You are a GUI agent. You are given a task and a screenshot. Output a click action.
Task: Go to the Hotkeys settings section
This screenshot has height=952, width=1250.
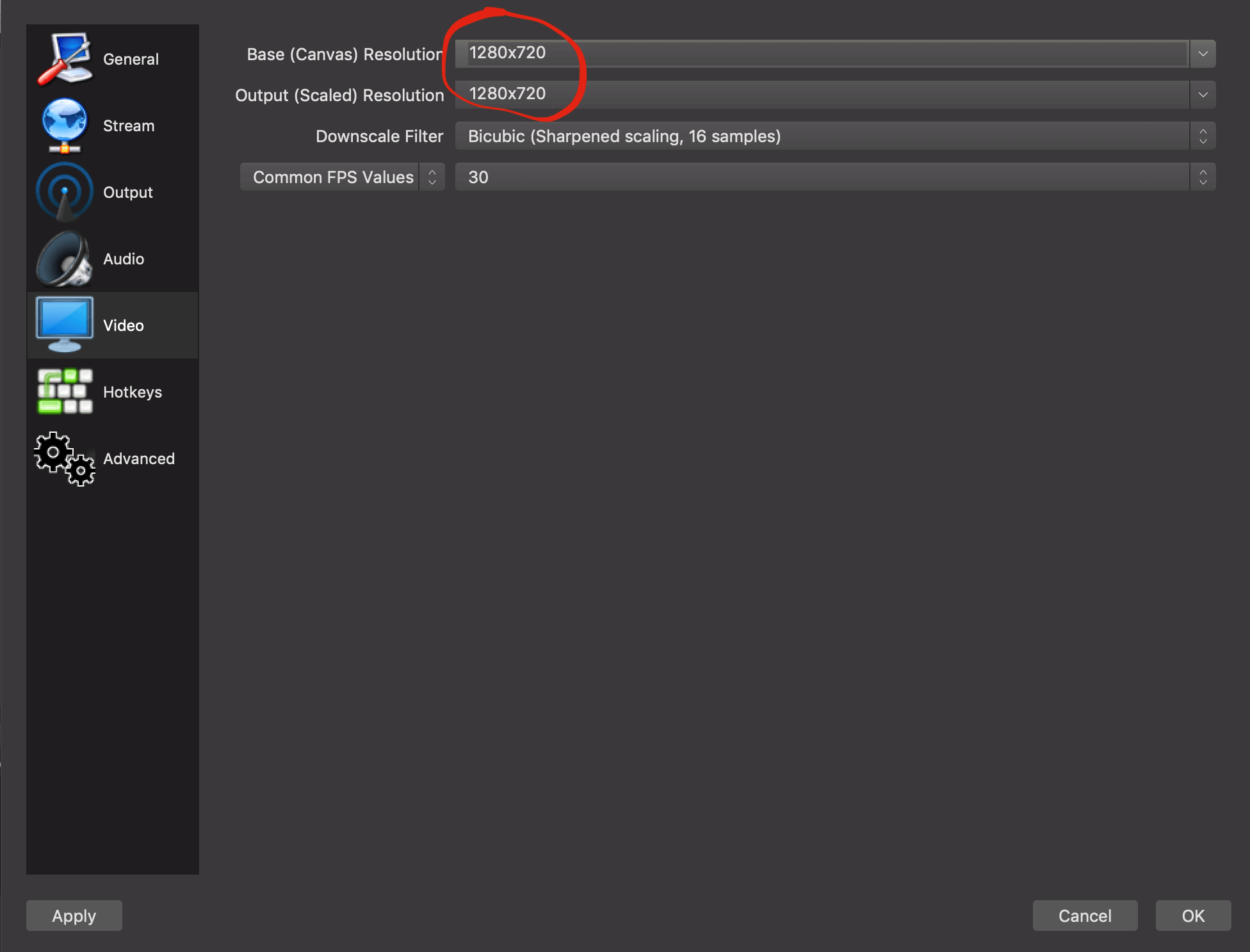click(132, 392)
